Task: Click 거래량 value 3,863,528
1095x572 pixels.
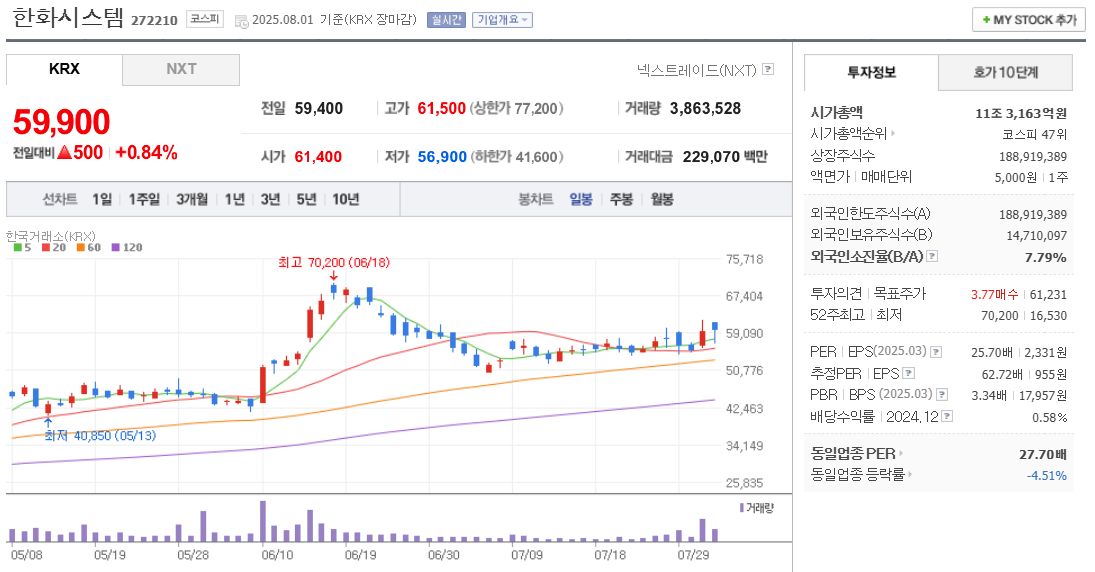Action: [705, 109]
